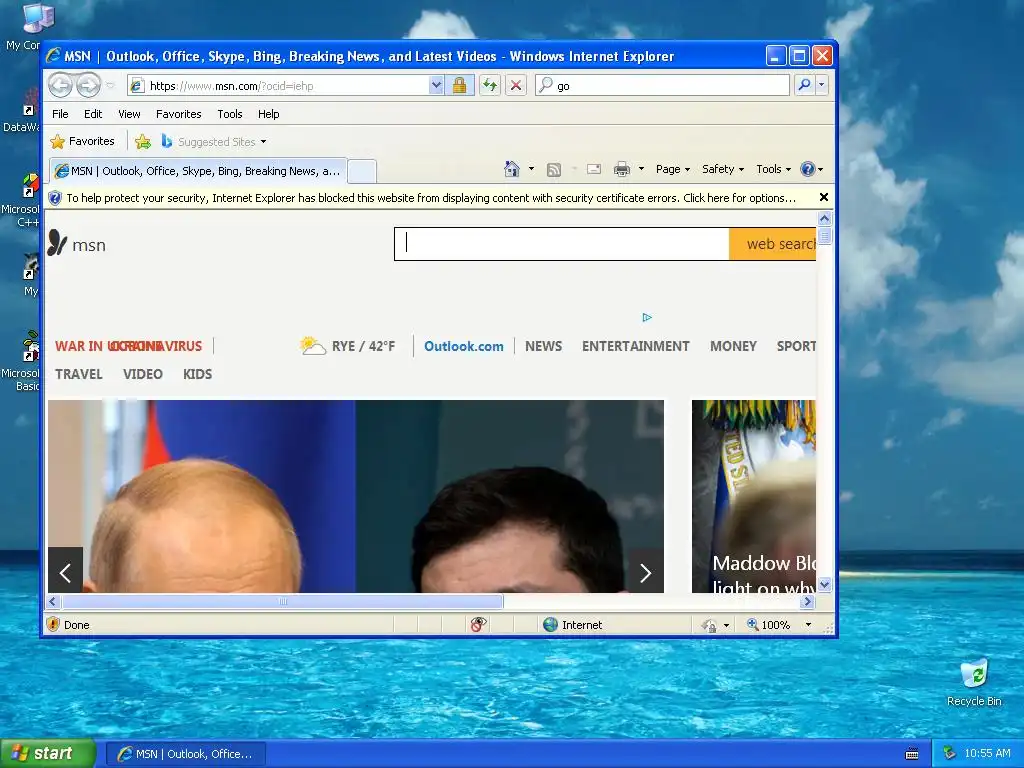Open the search provider dropdown
The image size is (1024, 768).
coord(822,86)
